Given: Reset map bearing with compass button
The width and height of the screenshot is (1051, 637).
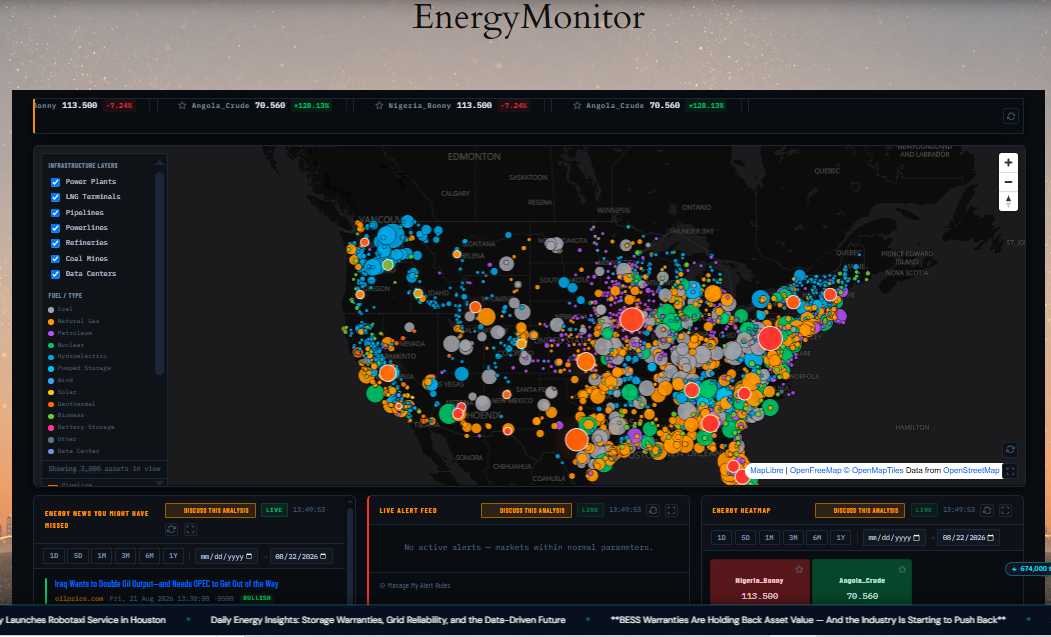Looking at the screenshot, I should [x=1008, y=200].
